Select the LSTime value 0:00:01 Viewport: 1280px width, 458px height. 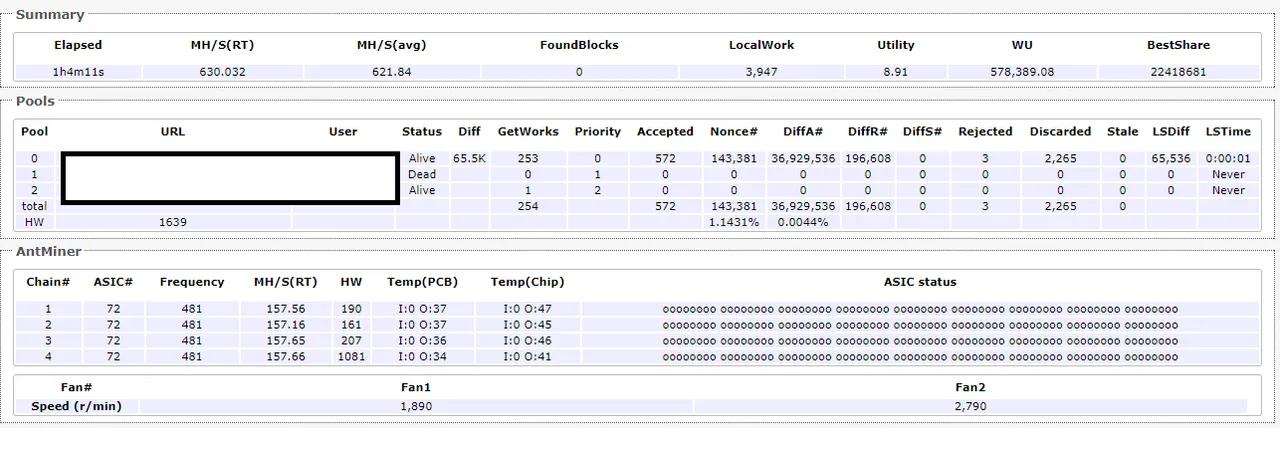1228,158
